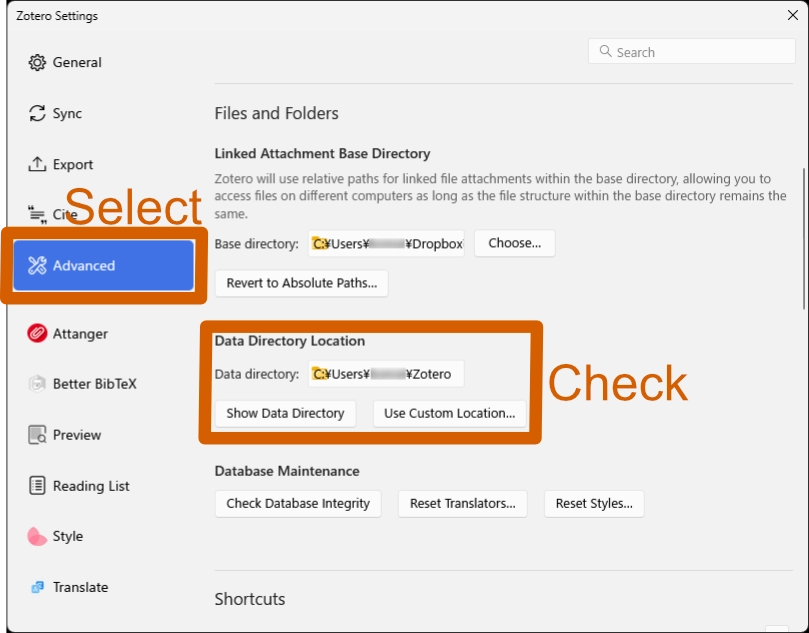Click the Reset Translators... button

[x=462, y=503]
